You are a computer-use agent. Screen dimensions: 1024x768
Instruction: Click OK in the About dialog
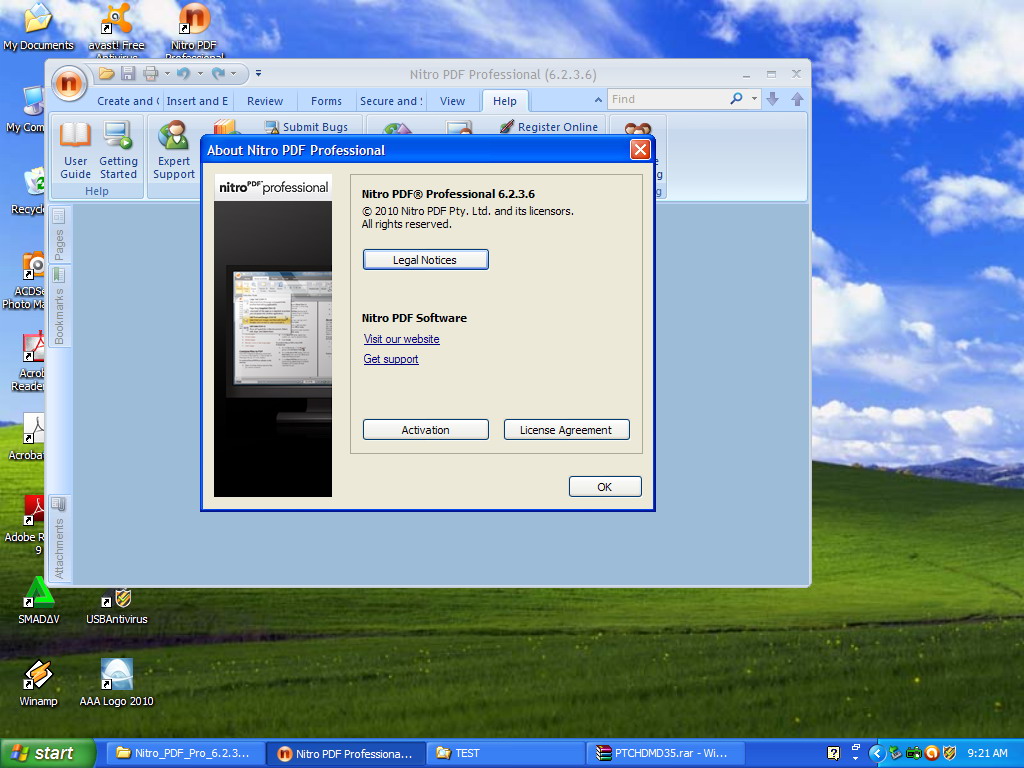point(605,487)
